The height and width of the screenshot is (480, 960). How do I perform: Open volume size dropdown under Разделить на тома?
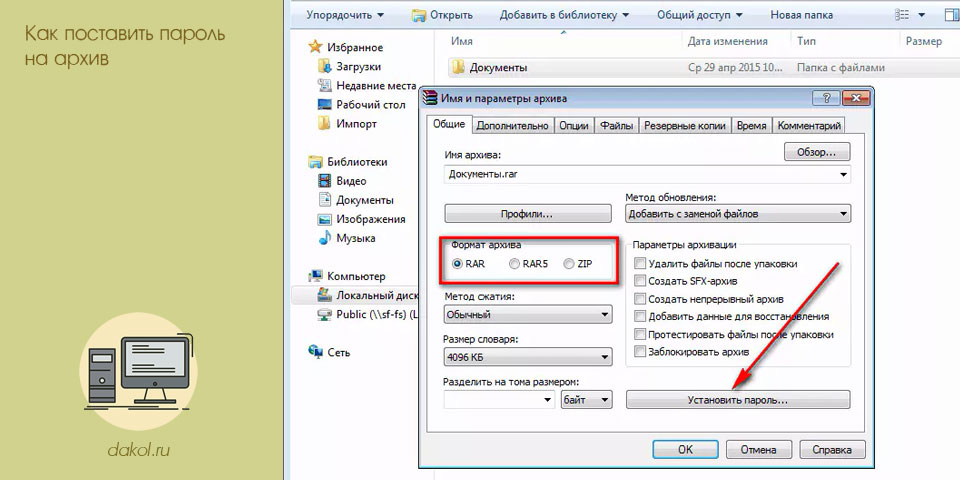coord(547,400)
